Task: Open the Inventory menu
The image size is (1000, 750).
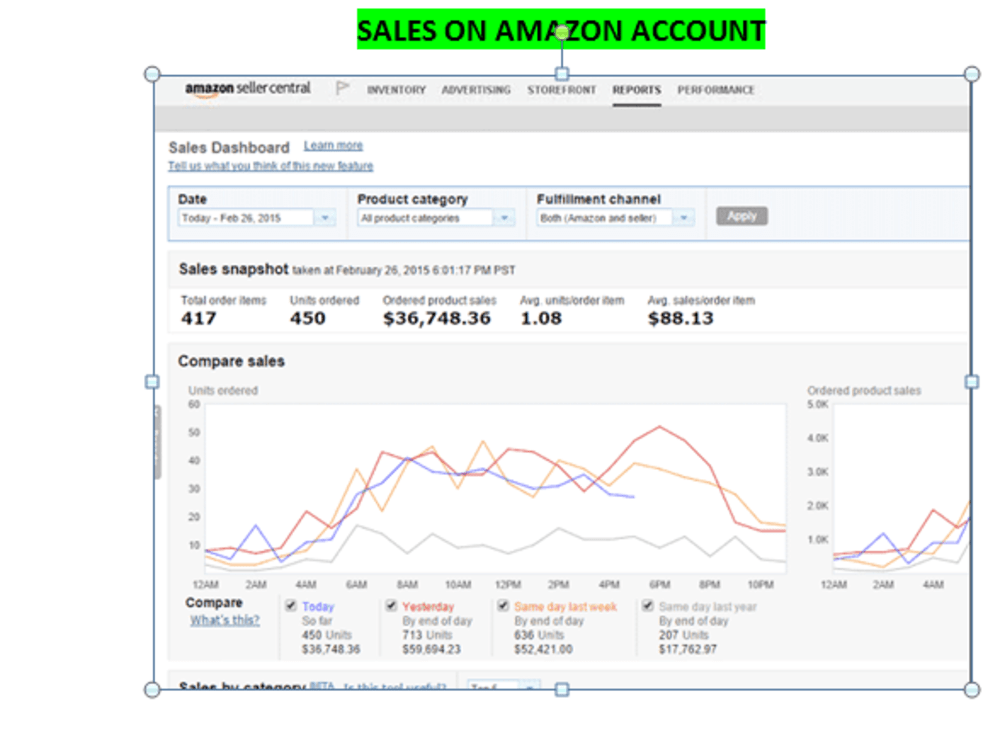Action: [396, 90]
